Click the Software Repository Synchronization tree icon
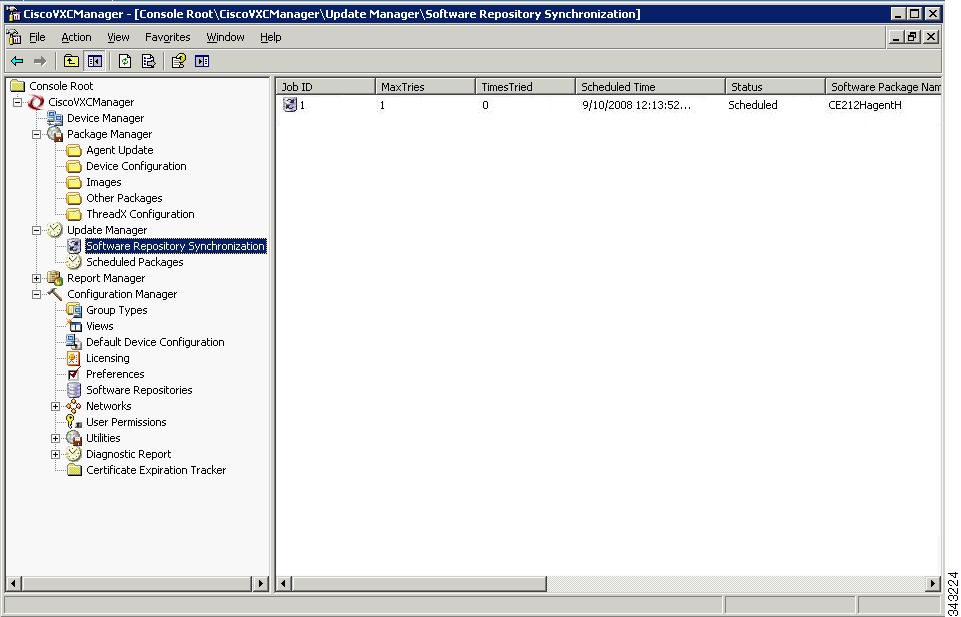Screen dimensions: 961x617 [x=74, y=246]
